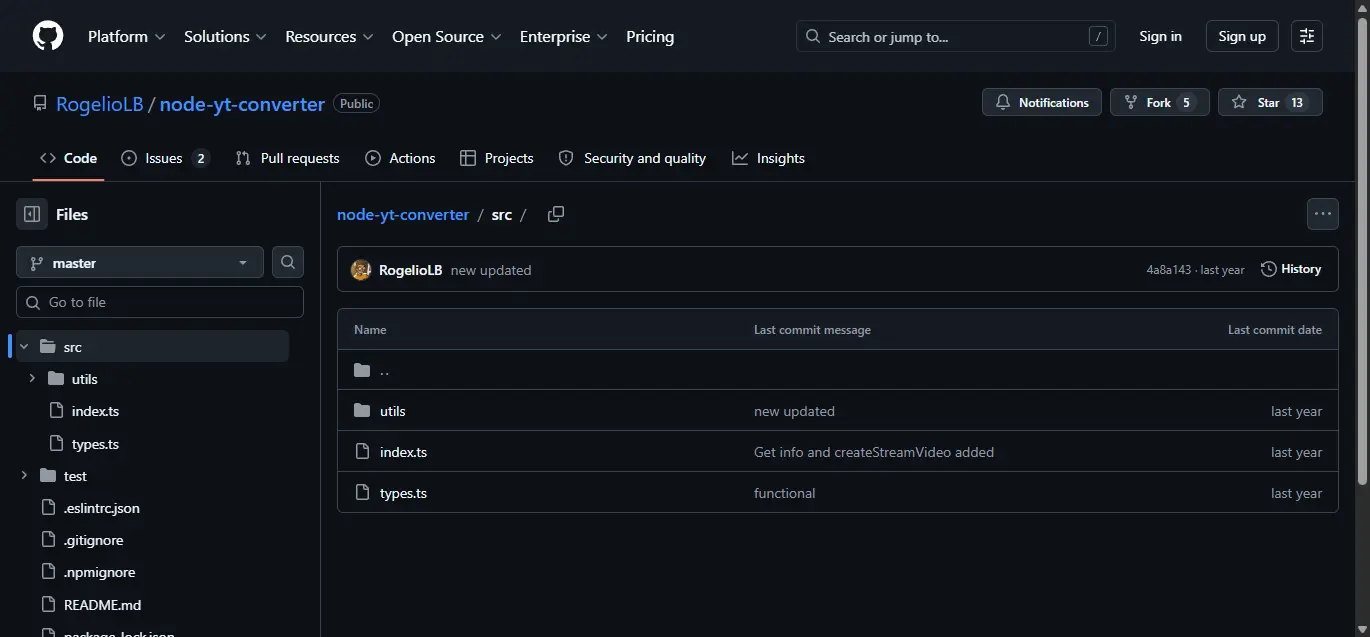Open the Platform menu dropdown
The height and width of the screenshot is (637, 1370).
point(127,36)
